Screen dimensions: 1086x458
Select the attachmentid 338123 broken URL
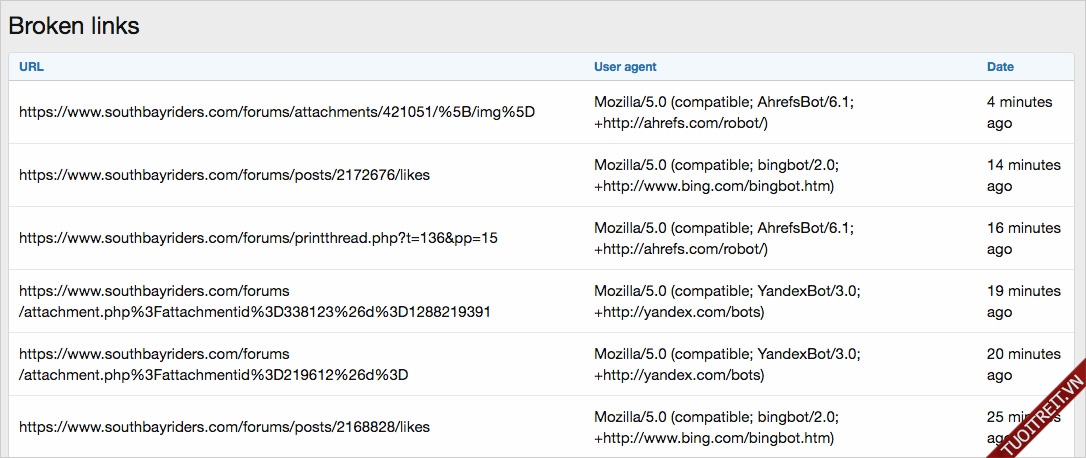(x=254, y=302)
